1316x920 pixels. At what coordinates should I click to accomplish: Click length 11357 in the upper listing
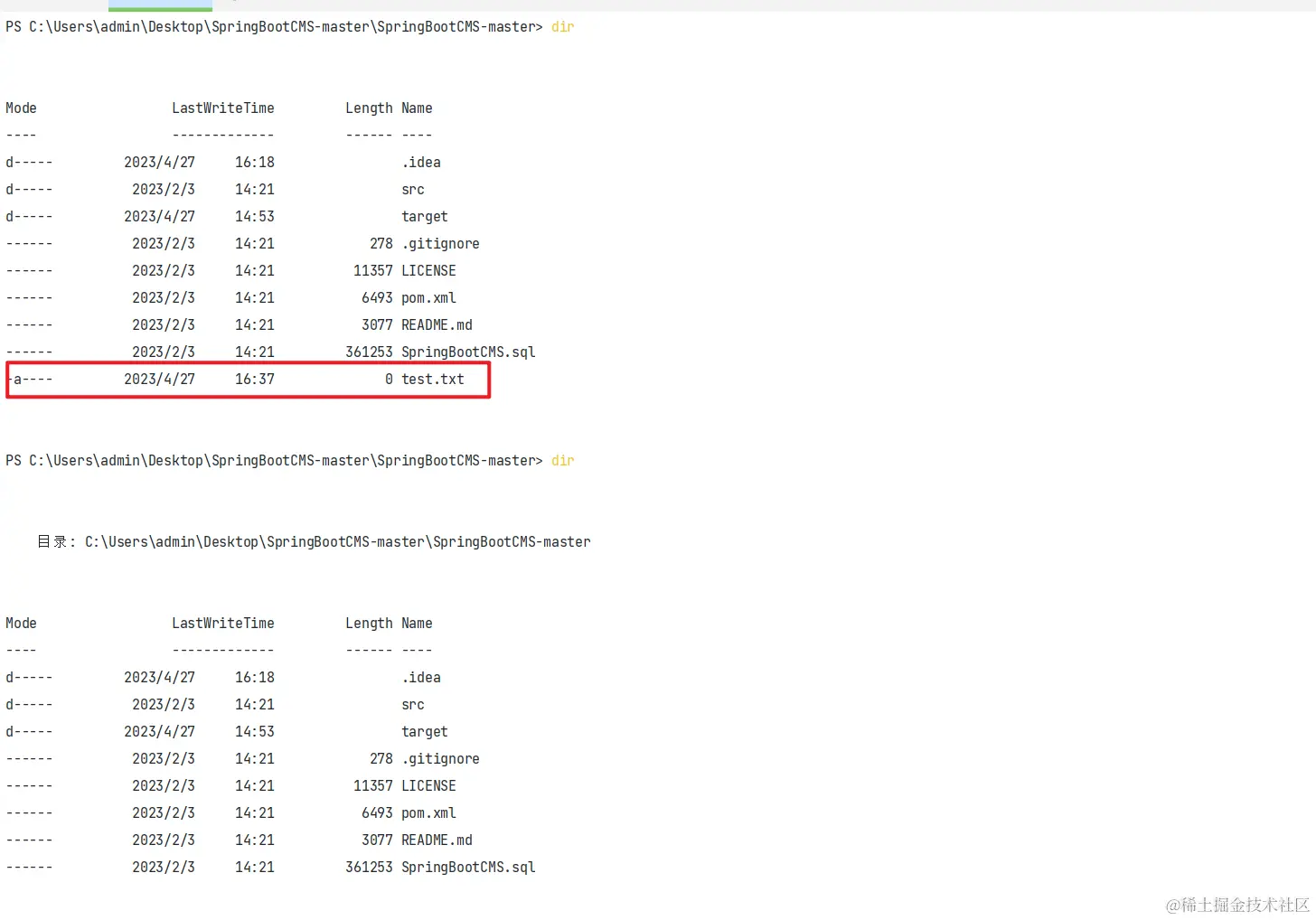pyautogui.click(x=373, y=271)
